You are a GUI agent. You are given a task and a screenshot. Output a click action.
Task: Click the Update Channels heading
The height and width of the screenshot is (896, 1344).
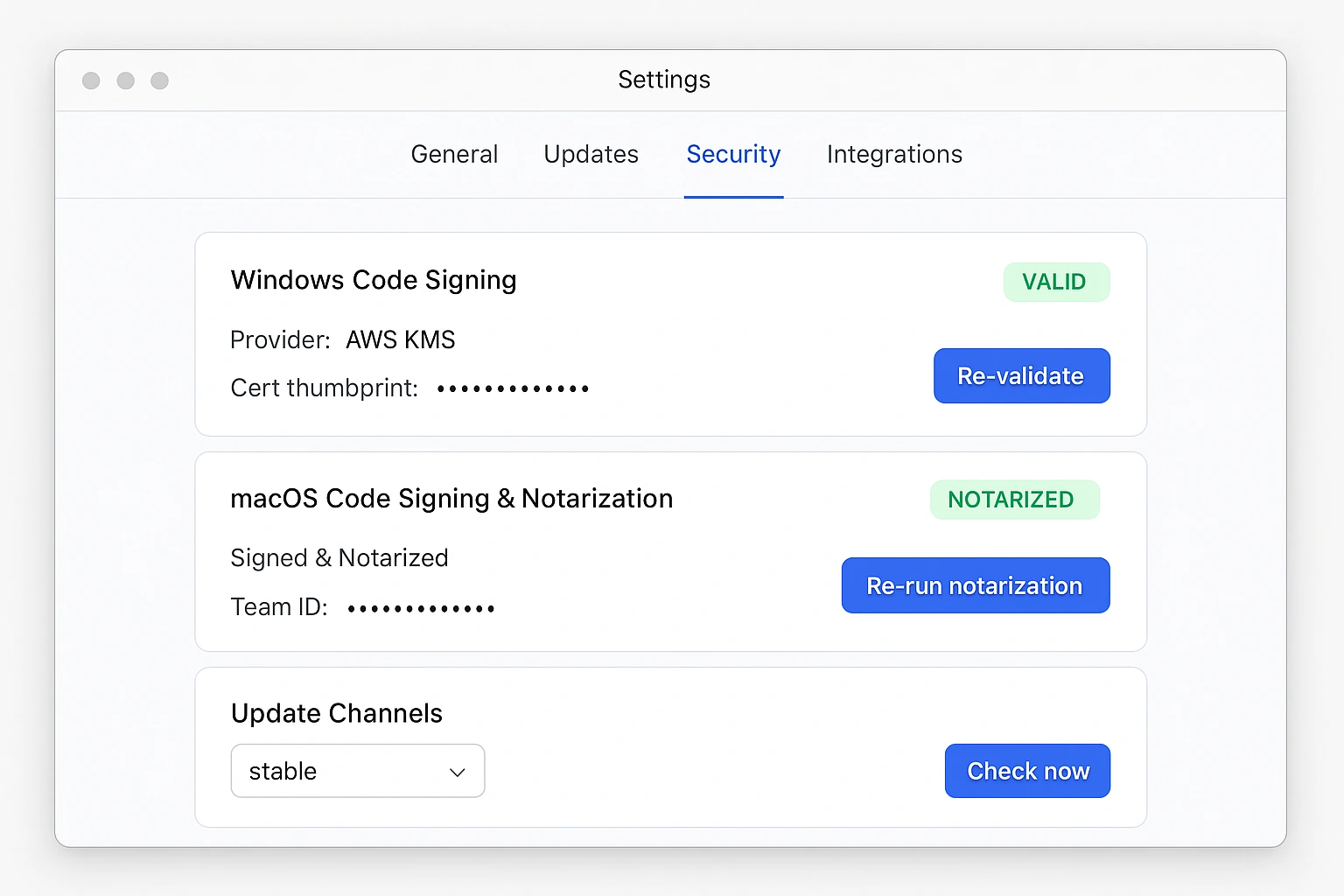tap(337, 713)
